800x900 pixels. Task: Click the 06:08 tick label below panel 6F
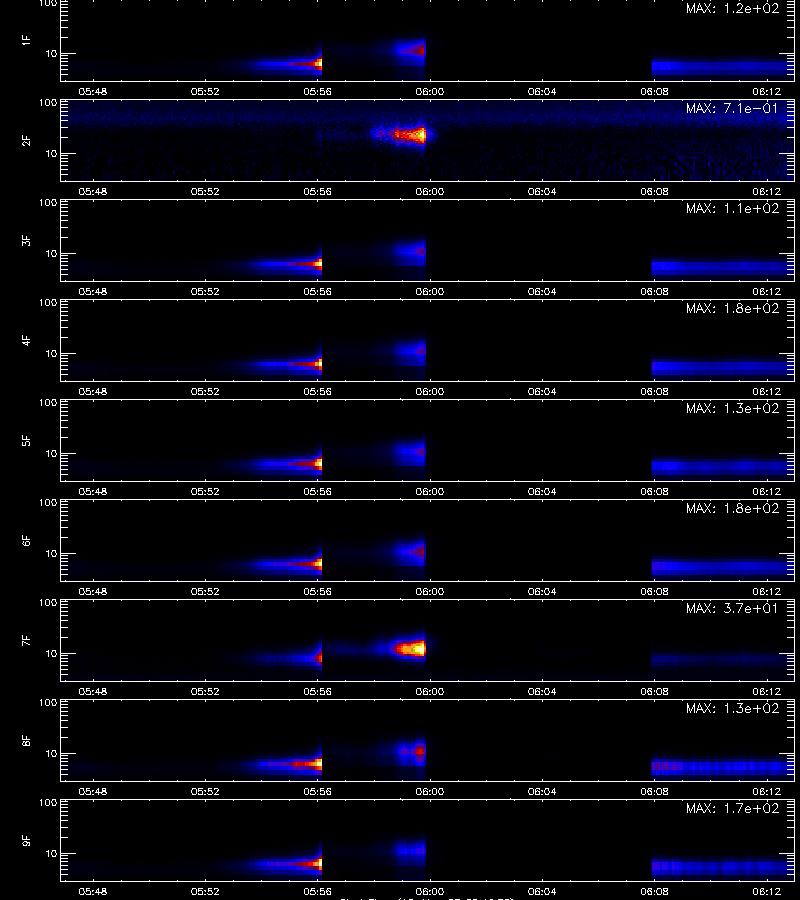click(654, 591)
